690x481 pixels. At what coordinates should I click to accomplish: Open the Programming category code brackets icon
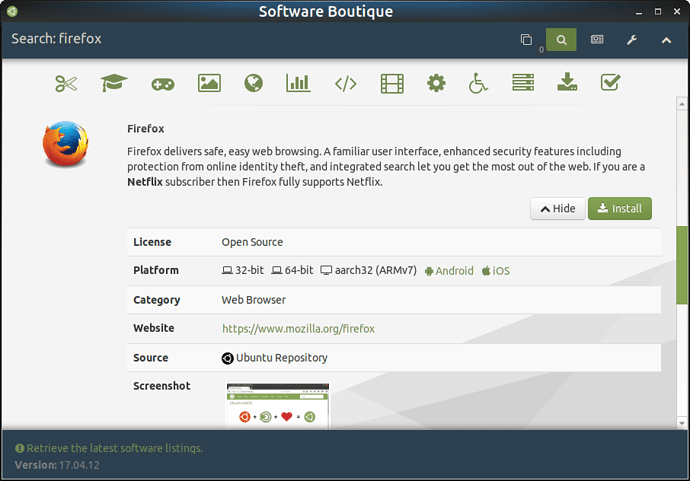click(x=345, y=83)
